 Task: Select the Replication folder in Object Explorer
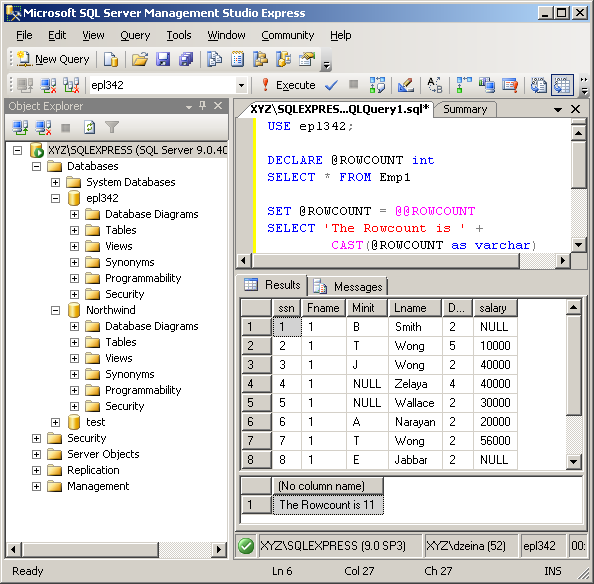pyautogui.click(x=93, y=470)
